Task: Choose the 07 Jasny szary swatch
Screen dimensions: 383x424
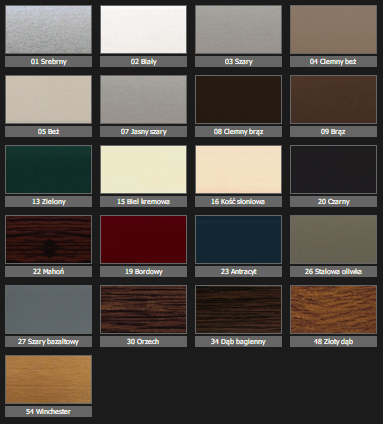Action: pyautogui.click(x=143, y=100)
